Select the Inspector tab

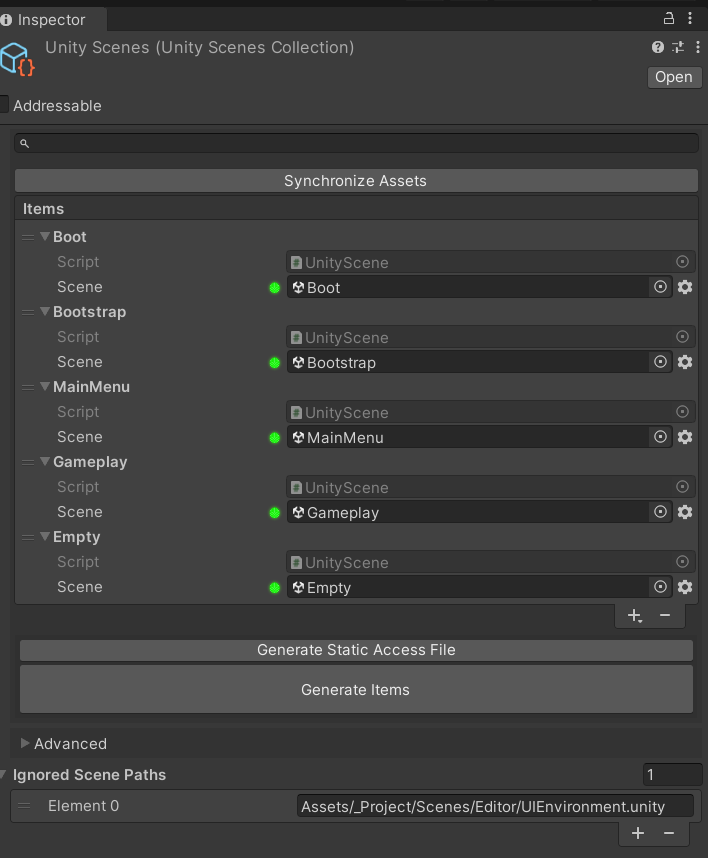[x=50, y=19]
